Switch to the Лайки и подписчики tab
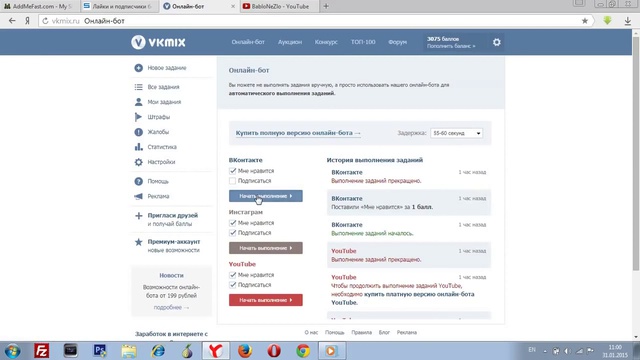Image resolution: width=640 pixels, height=360 pixels. [x=119, y=6]
